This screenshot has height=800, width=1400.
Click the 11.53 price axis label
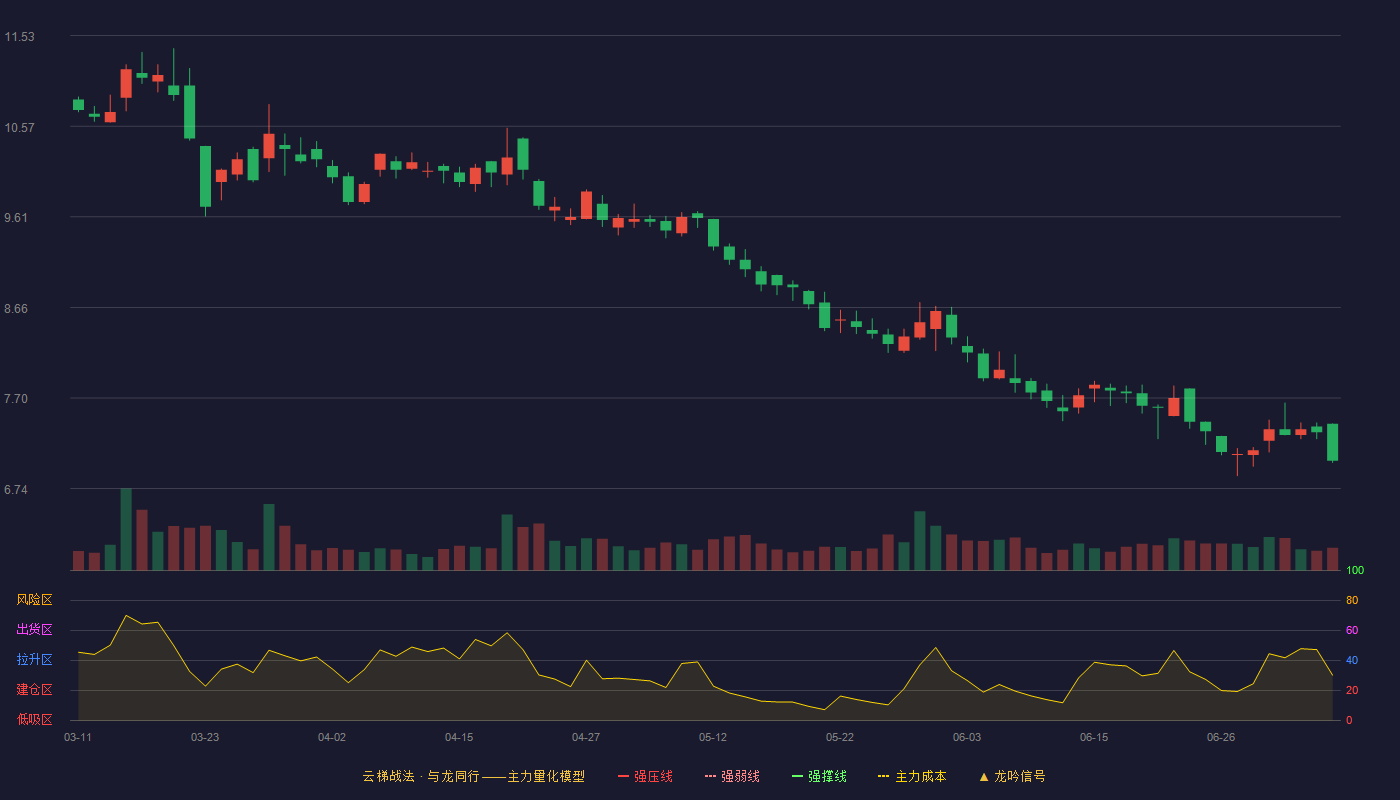coord(19,37)
